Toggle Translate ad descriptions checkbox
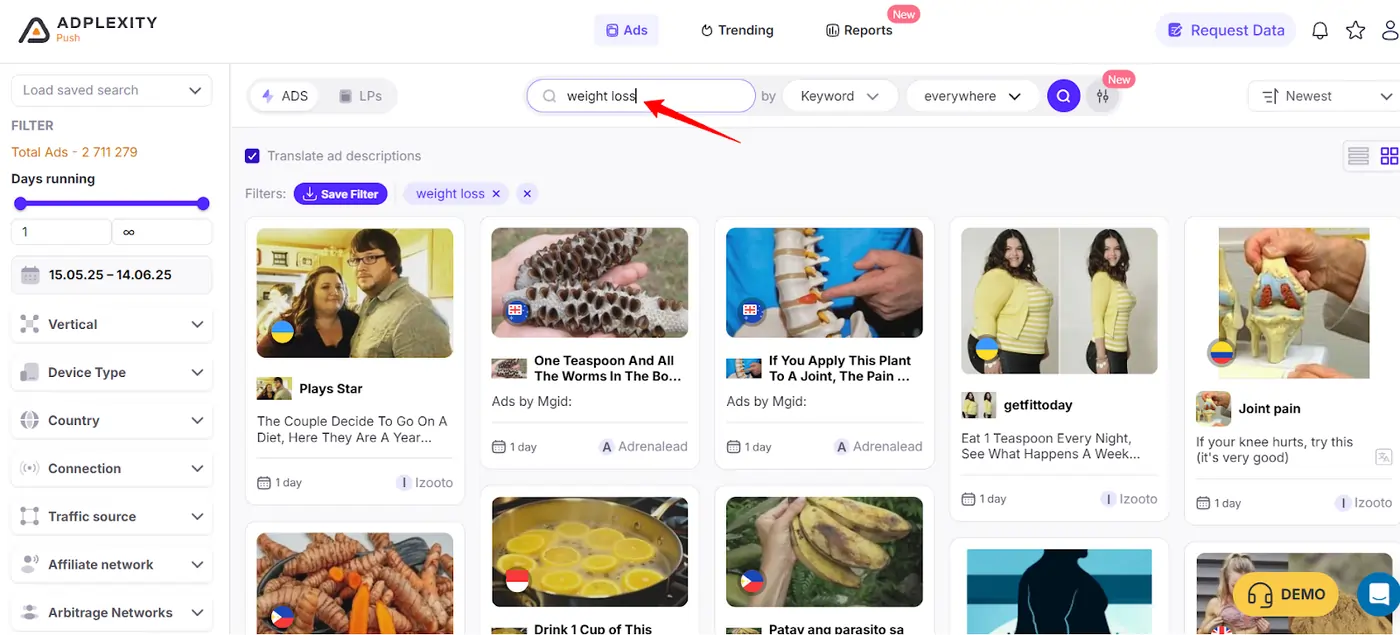This screenshot has width=1400, height=635. pos(252,156)
